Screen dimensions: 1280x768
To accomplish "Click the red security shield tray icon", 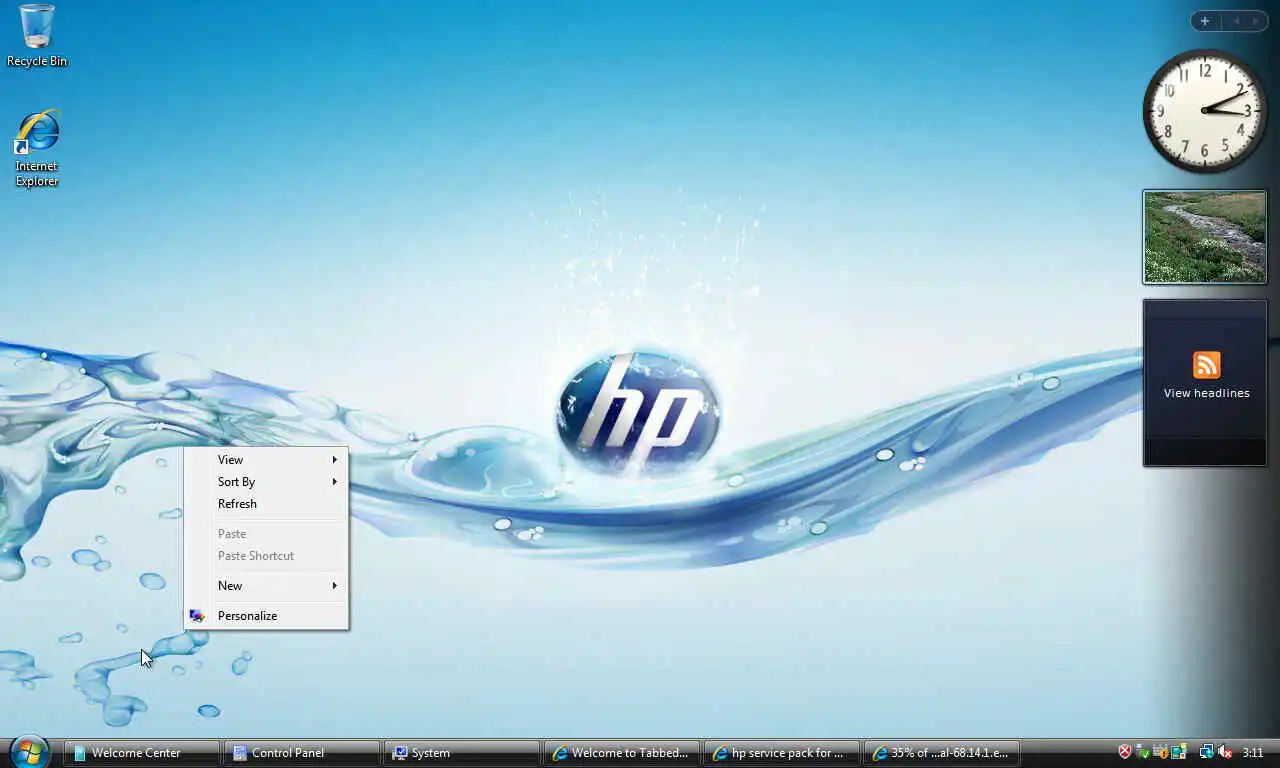I will (x=1125, y=752).
